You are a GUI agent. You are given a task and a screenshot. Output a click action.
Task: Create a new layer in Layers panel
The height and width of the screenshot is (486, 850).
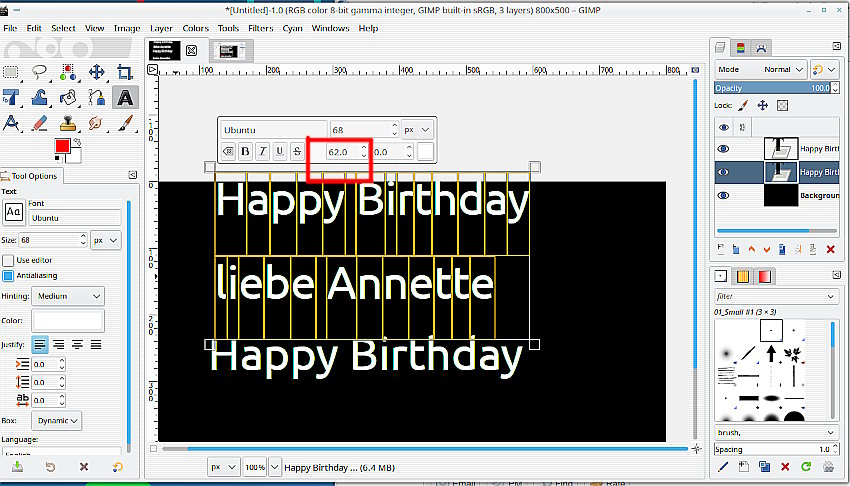coord(720,249)
